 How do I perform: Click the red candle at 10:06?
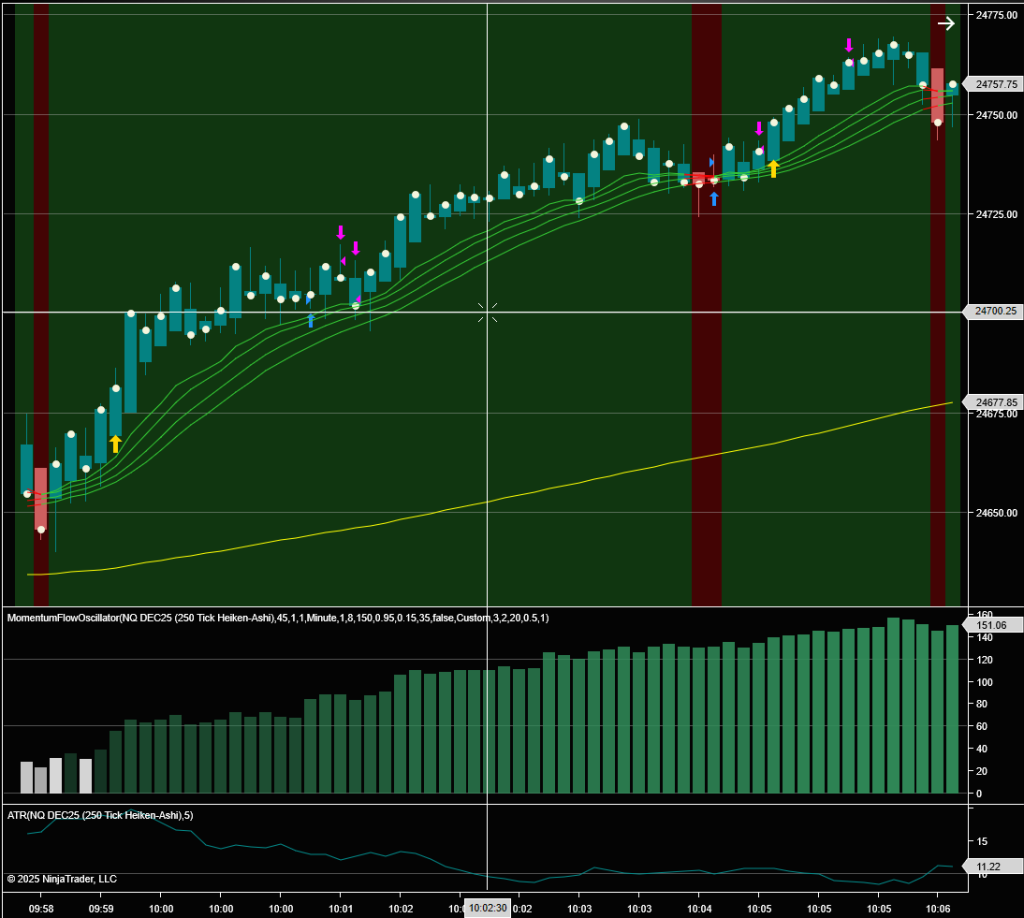click(937, 95)
